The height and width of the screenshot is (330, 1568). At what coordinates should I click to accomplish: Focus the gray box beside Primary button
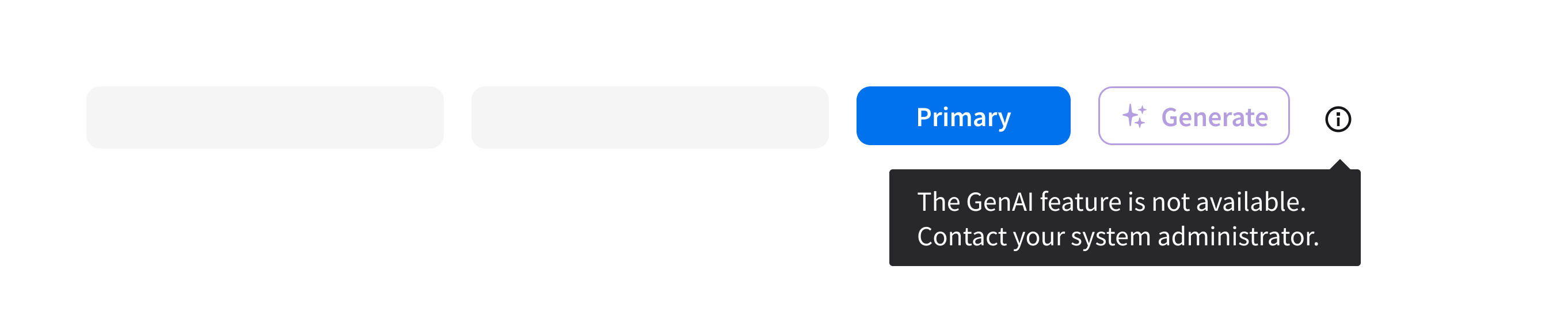point(649,117)
